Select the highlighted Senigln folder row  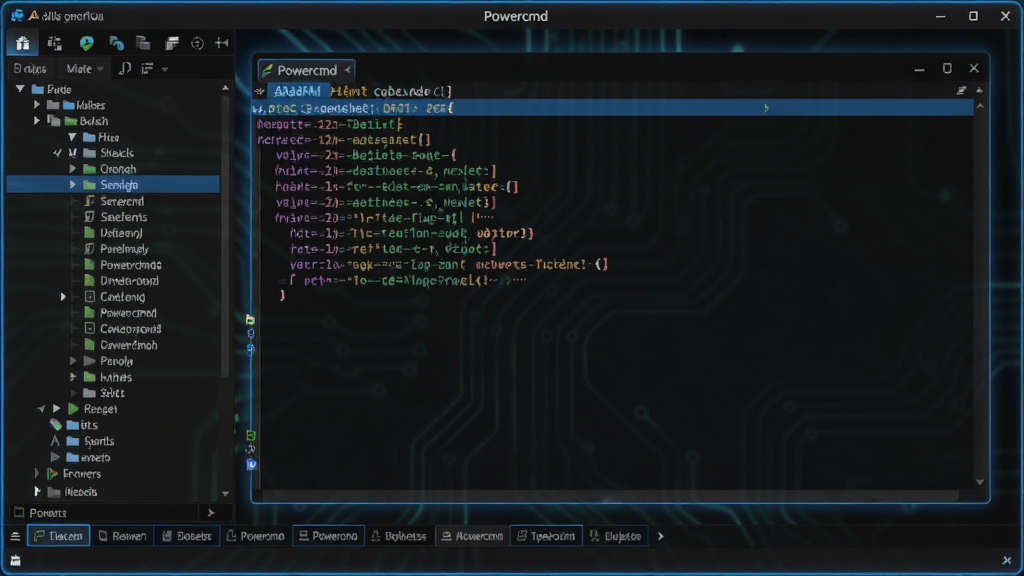tap(113, 185)
